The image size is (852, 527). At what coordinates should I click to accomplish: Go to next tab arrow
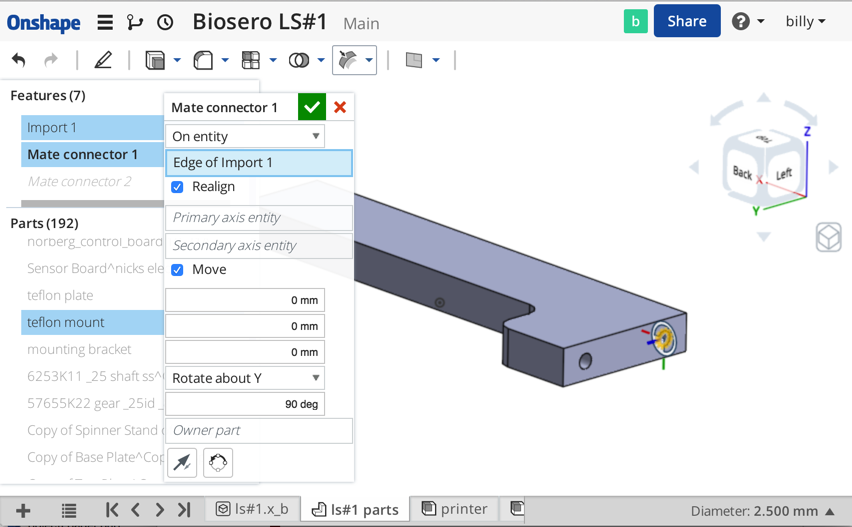(x=159, y=510)
